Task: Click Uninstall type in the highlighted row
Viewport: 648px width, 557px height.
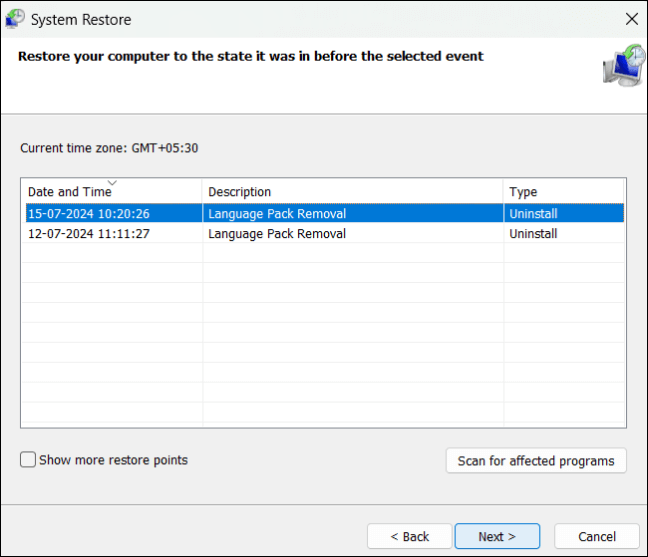Action: coord(533,213)
